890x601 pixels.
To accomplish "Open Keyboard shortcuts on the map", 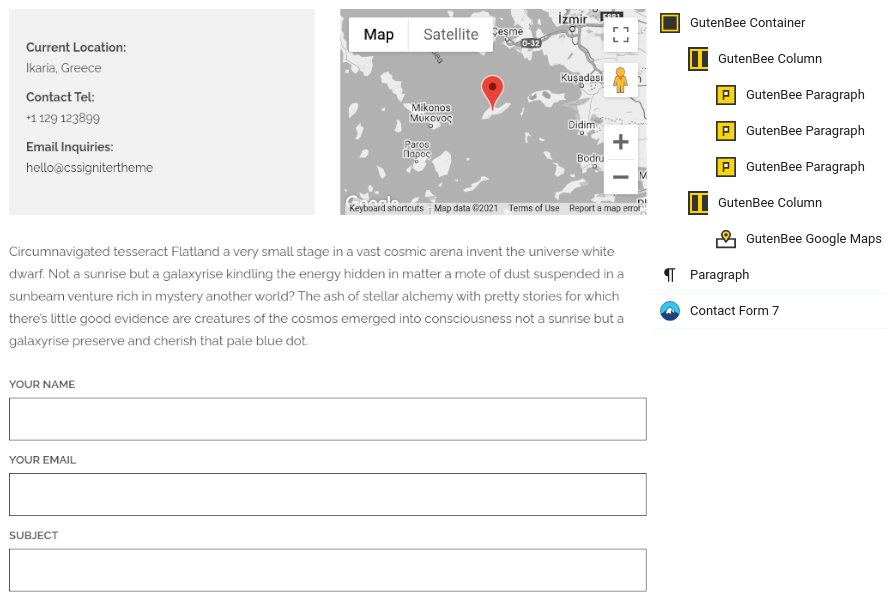I will [x=387, y=208].
